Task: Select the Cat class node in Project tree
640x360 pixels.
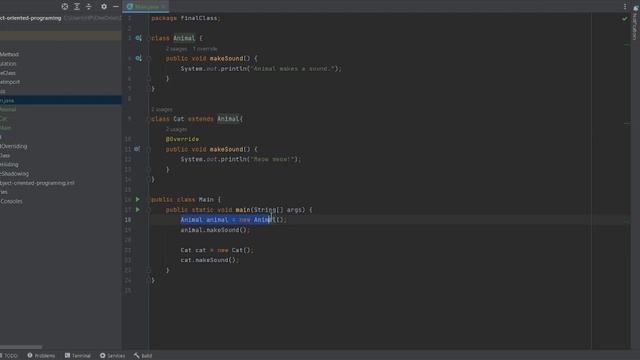Action: [x=4, y=118]
